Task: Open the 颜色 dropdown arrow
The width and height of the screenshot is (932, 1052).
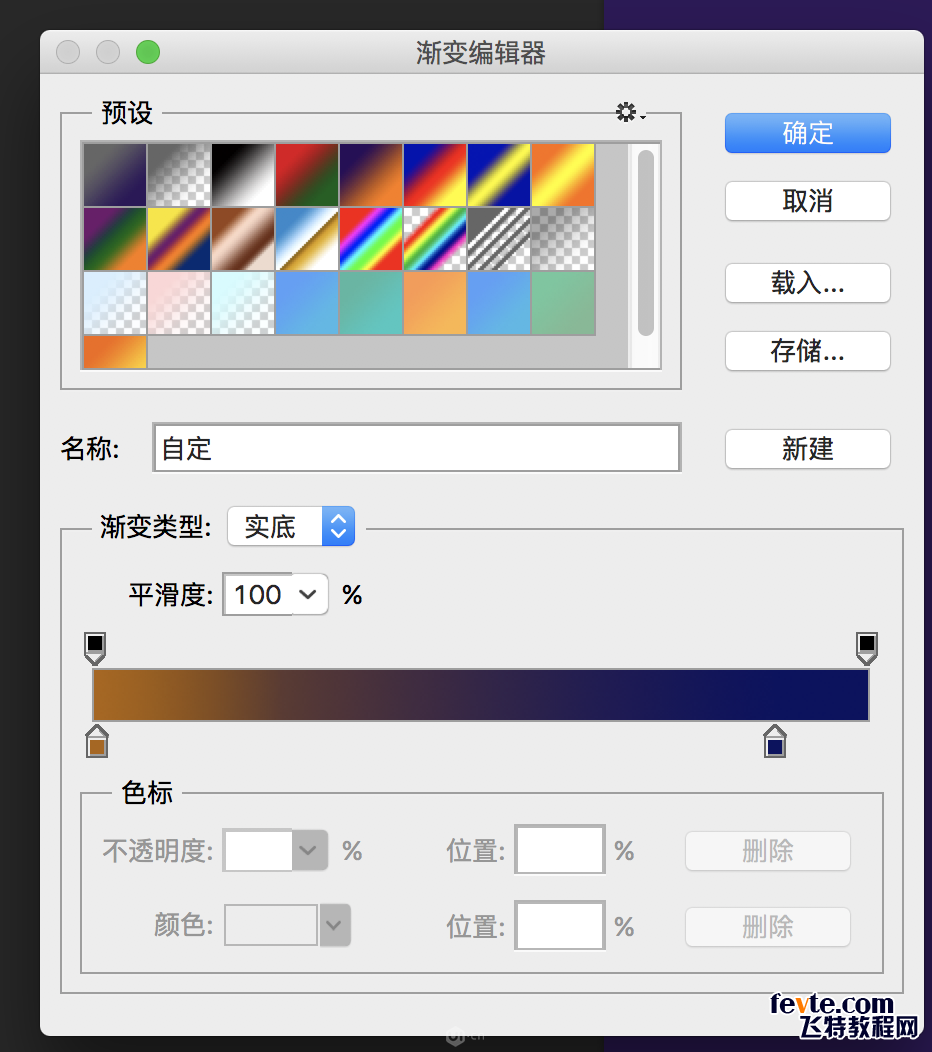Action: (334, 925)
